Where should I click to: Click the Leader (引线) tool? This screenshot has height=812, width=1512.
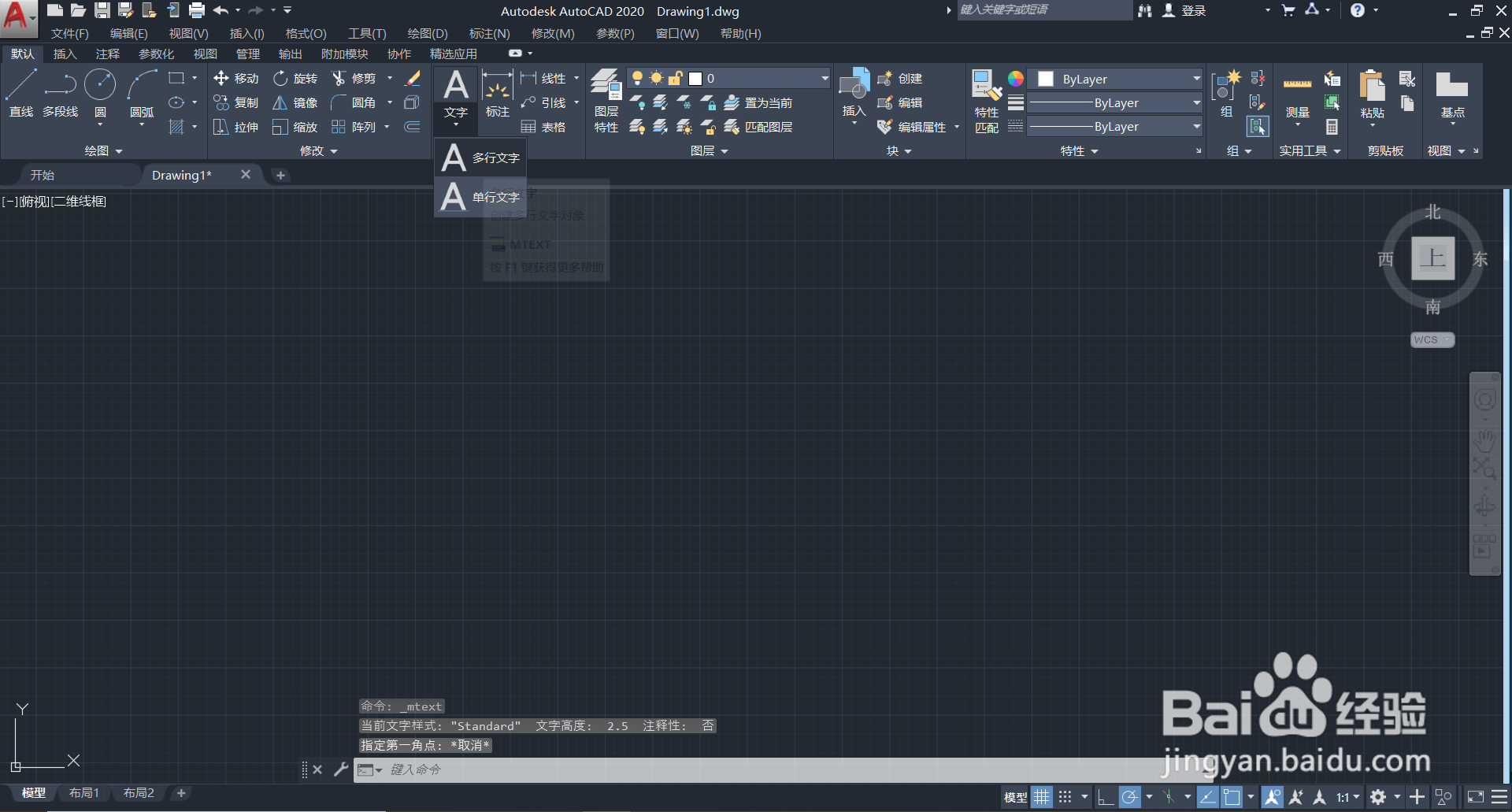click(544, 103)
